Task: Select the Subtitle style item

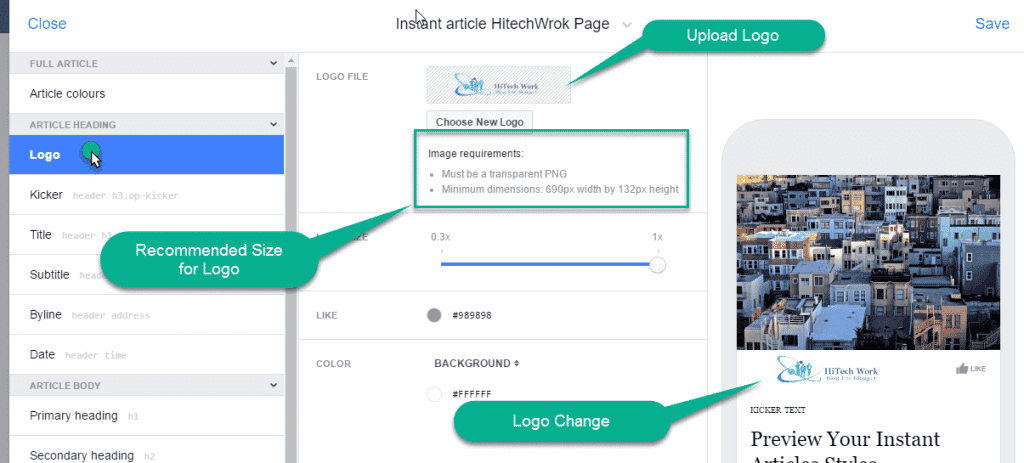Action: click(147, 275)
